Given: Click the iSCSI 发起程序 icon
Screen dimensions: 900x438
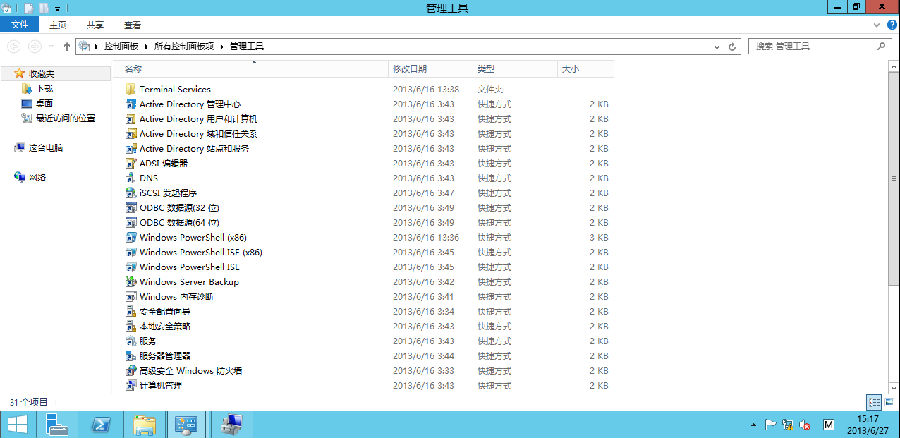Looking at the screenshot, I should tap(130, 193).
